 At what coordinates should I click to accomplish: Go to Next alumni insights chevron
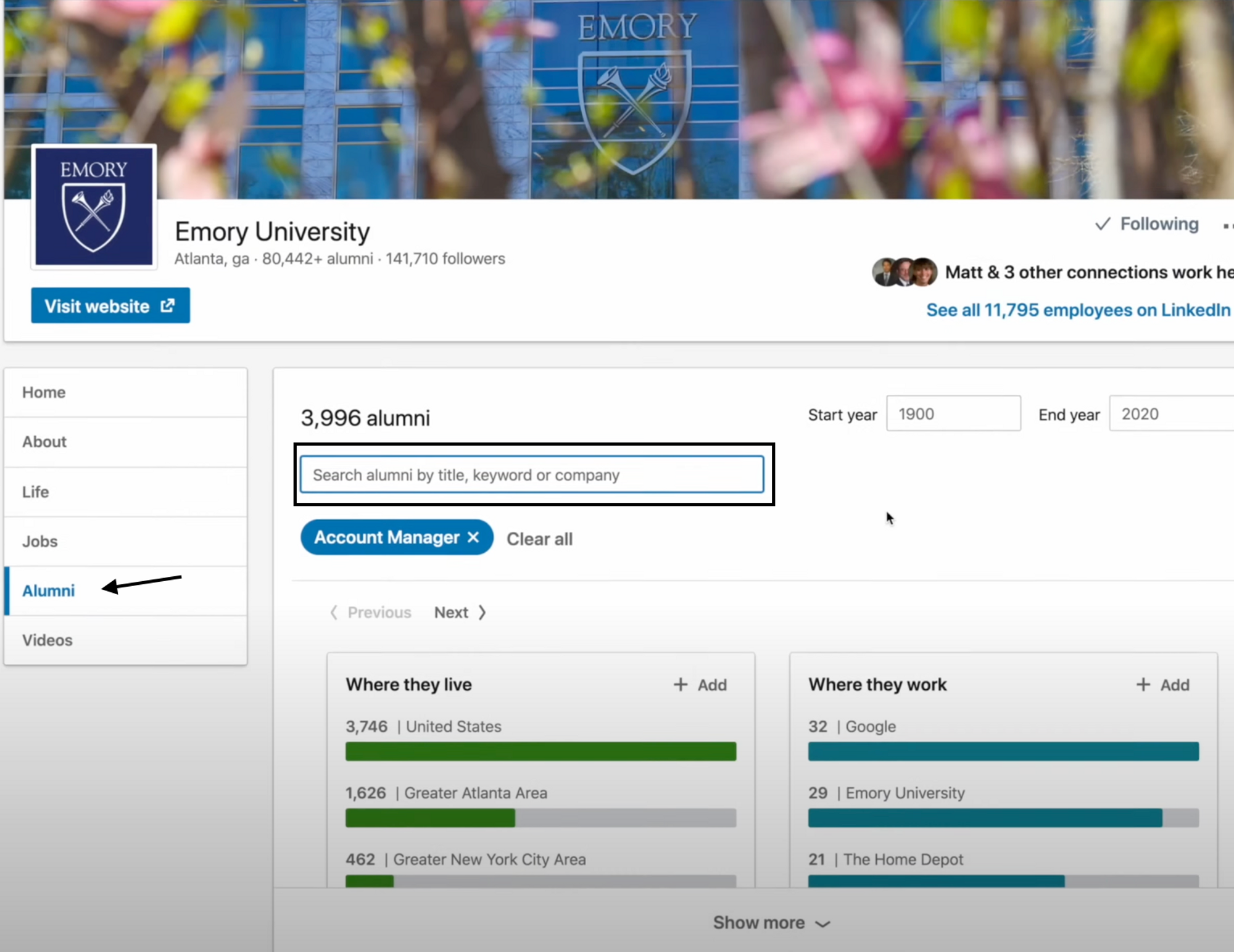[x=482, y=613]
